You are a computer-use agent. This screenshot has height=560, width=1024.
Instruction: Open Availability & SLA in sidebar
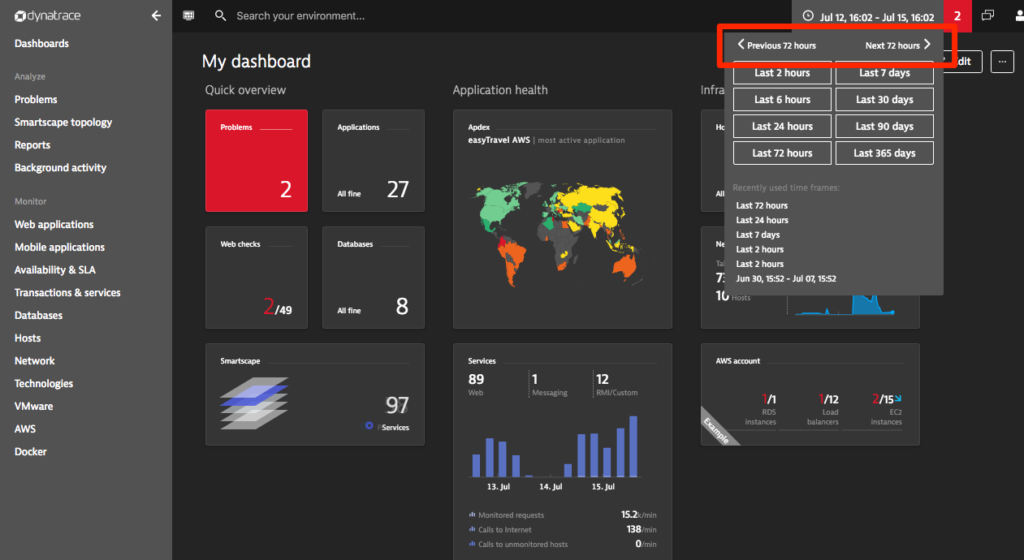click(55, 270)
